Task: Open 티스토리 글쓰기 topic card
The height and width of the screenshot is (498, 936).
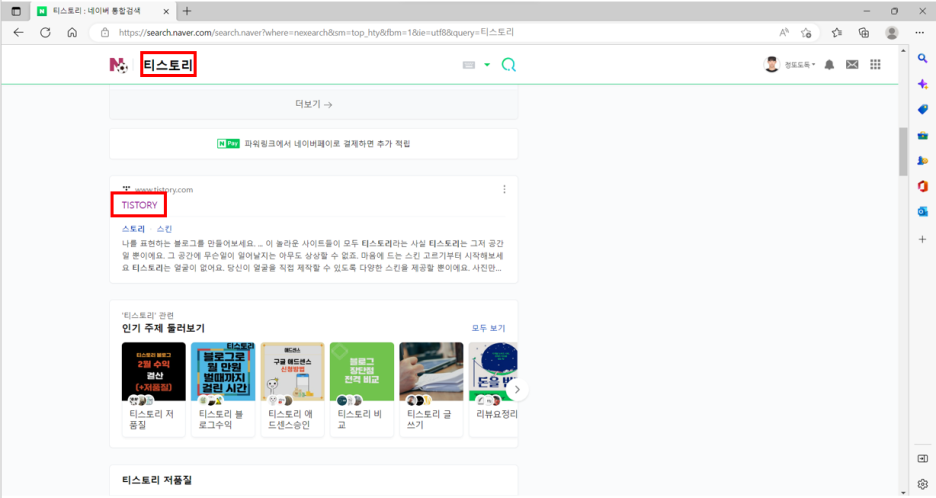Action: [x=431, y=389]
